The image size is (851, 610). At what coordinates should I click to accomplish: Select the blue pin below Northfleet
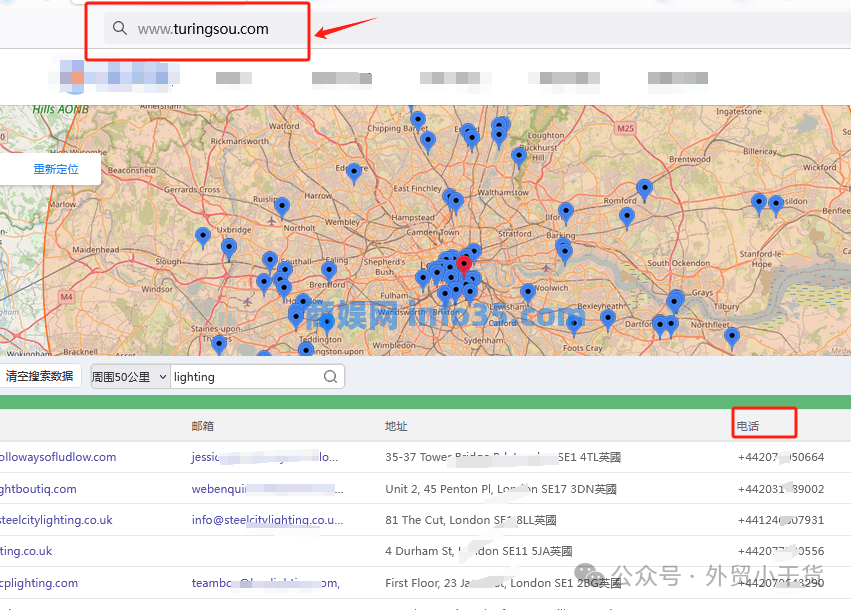click(732, 337)
